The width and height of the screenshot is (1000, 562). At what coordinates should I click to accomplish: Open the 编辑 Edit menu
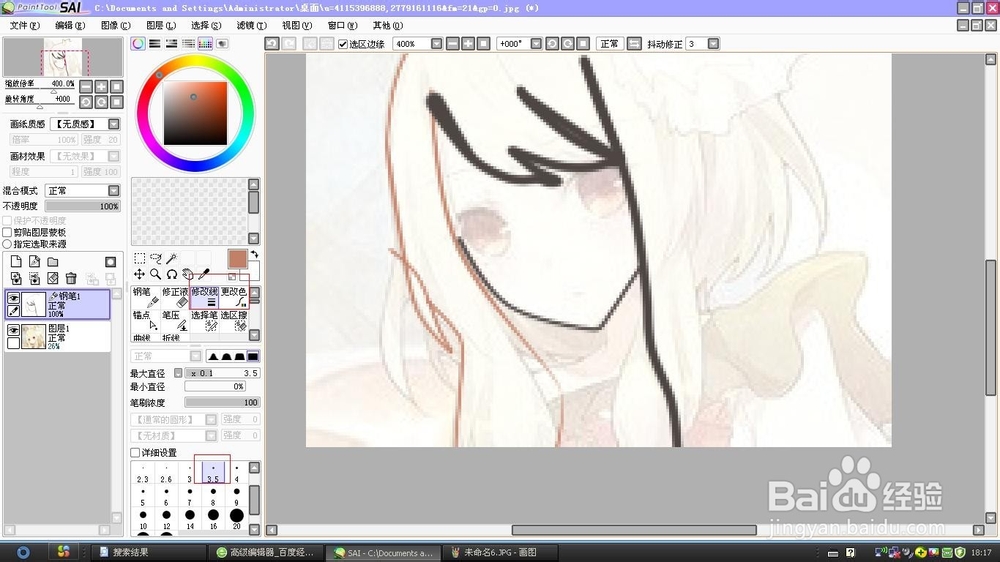[70, 26]
